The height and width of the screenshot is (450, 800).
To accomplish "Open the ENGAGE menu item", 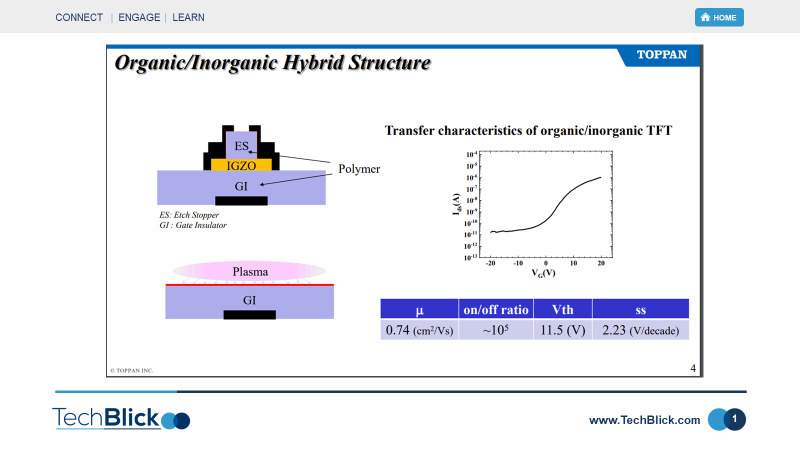I will click(139, 17).
